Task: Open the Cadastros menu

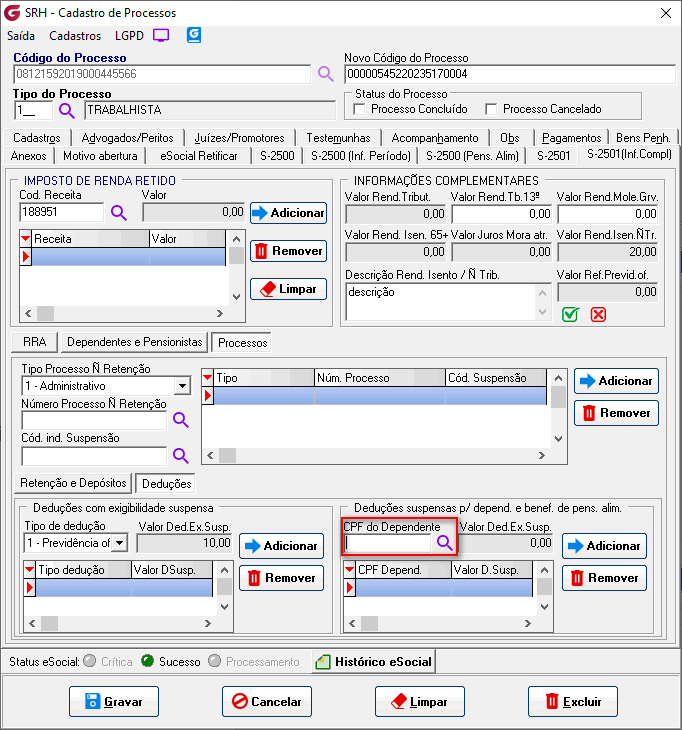Action: [75, 35]
